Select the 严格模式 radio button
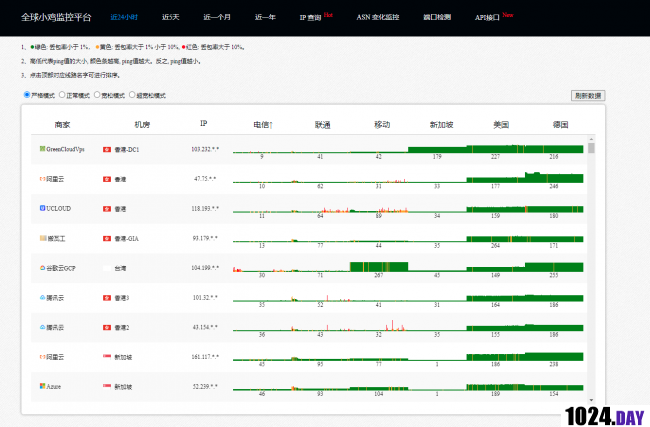Viewport: 650px width, 427px height. click(27, 95)
